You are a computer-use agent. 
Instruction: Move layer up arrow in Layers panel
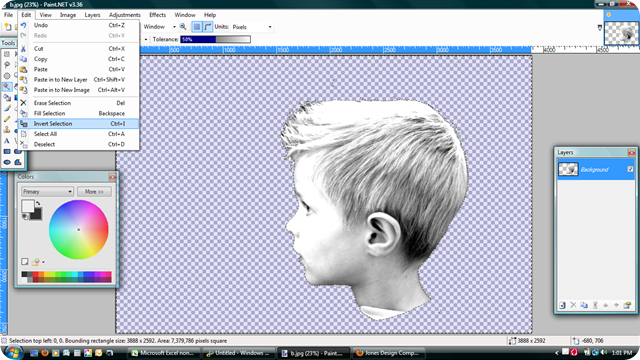click(606, 305)
